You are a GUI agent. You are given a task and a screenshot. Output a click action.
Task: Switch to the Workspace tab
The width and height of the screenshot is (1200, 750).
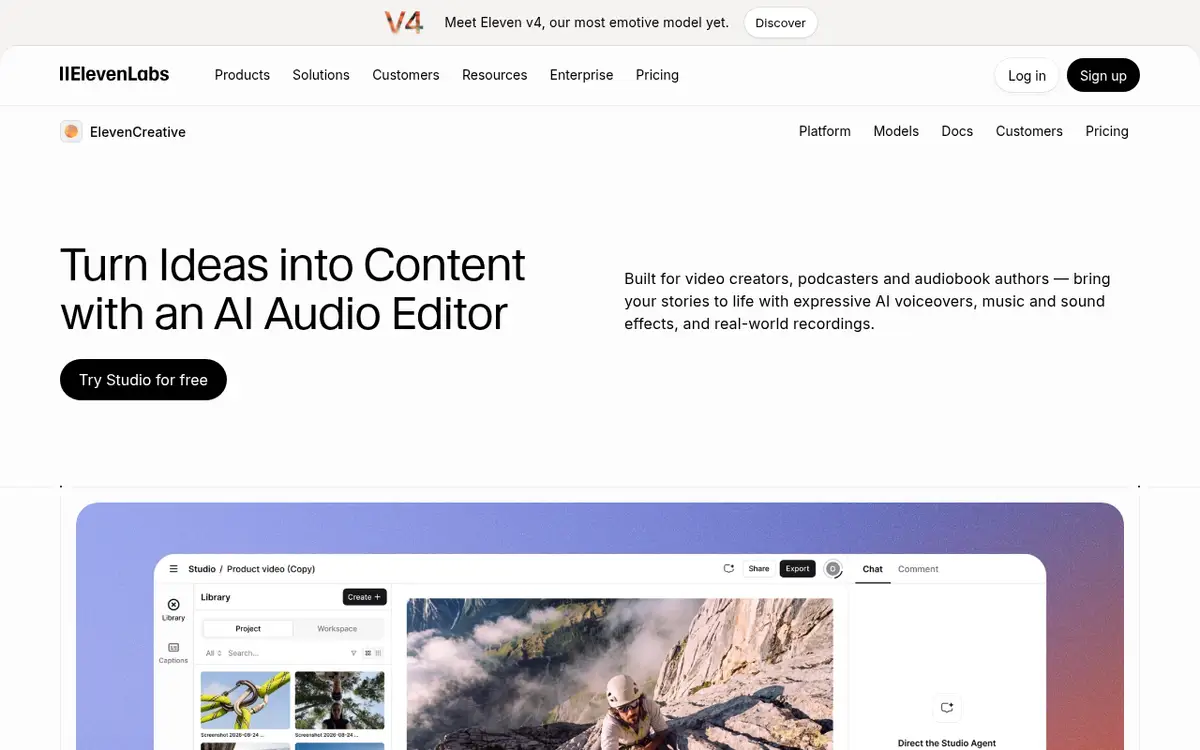coord(337,629)
